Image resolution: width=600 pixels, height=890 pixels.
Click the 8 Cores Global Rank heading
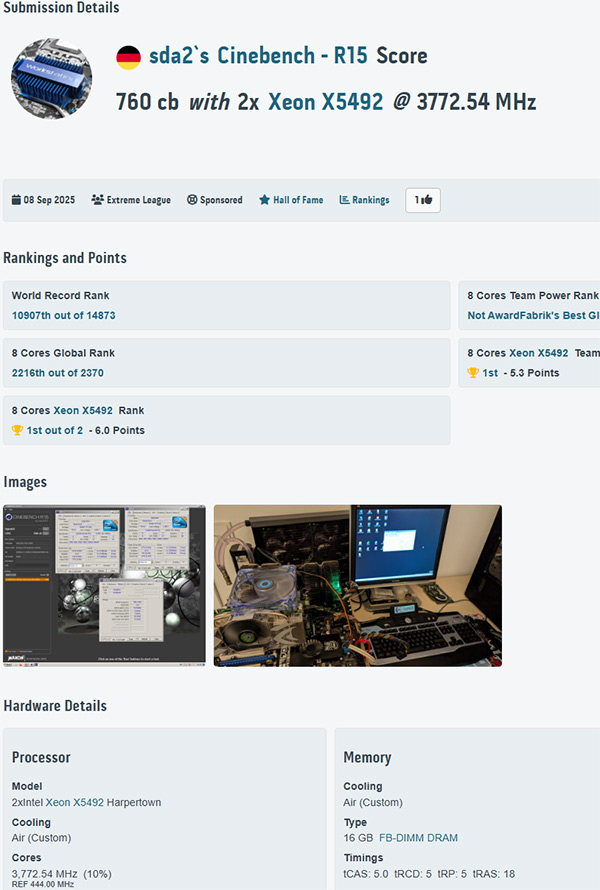pyautogui.click(x=64, y=353)
